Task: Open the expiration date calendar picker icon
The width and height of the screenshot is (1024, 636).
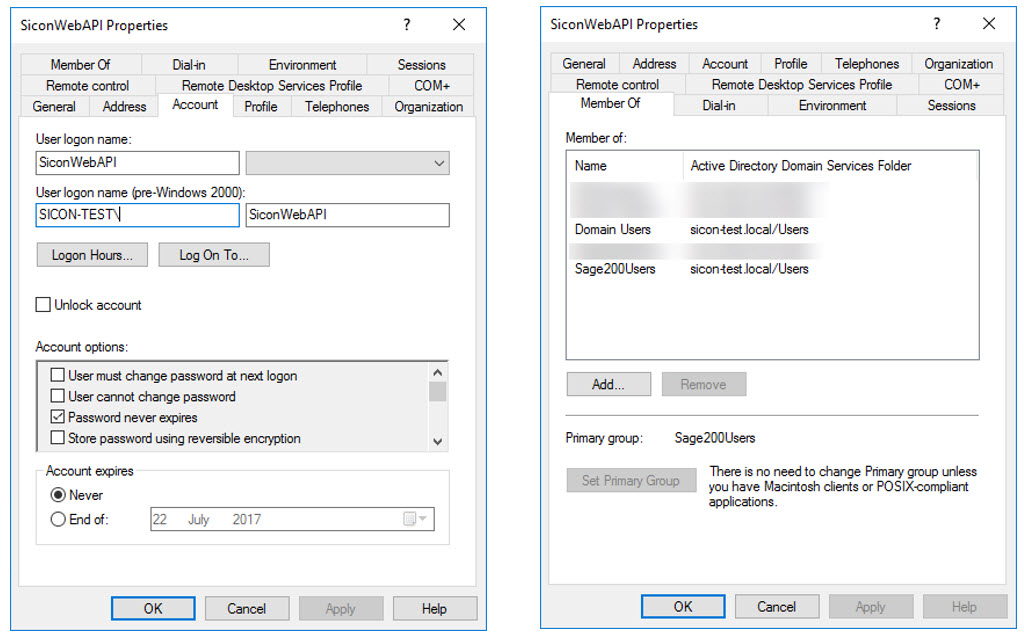Action: pyautogui.click(x=407, y=519)
